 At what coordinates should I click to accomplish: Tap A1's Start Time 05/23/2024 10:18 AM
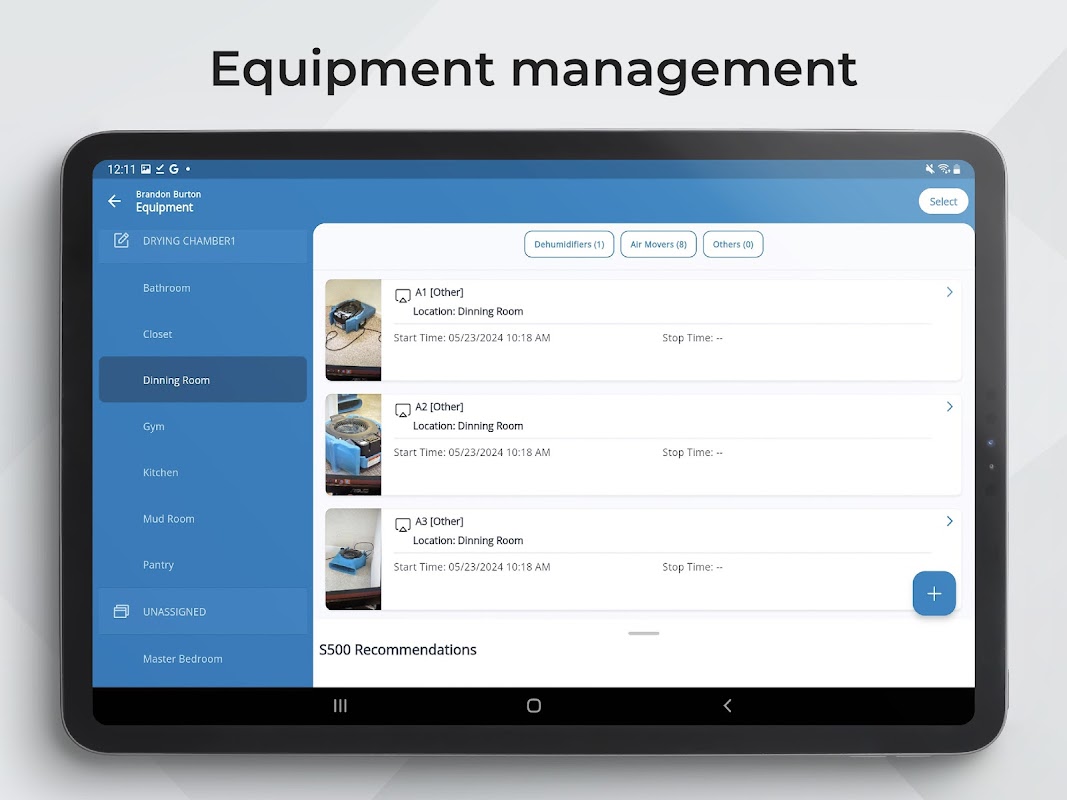click(472, 337)
